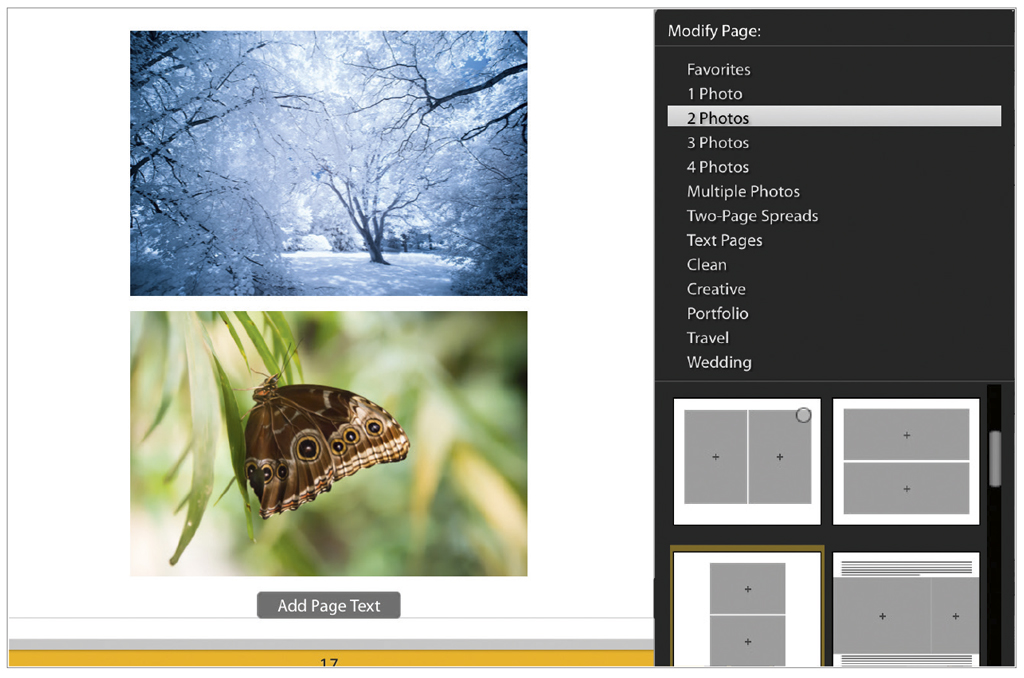Choose the Creative layout category
This screenshot has width=1024, height=678.
pyautogui.click(x=716, y=289)
